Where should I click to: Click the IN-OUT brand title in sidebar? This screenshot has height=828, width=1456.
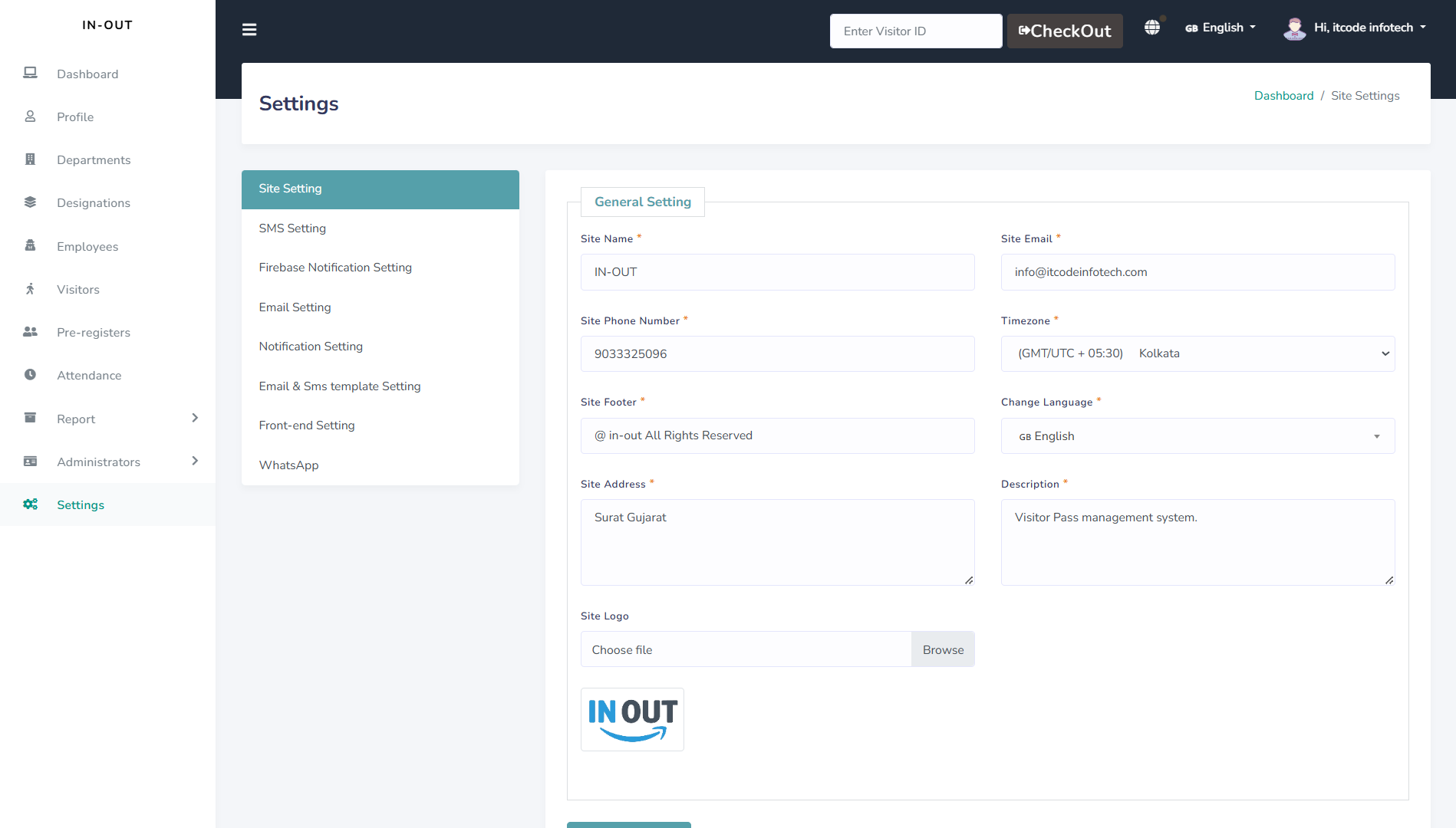107,25
